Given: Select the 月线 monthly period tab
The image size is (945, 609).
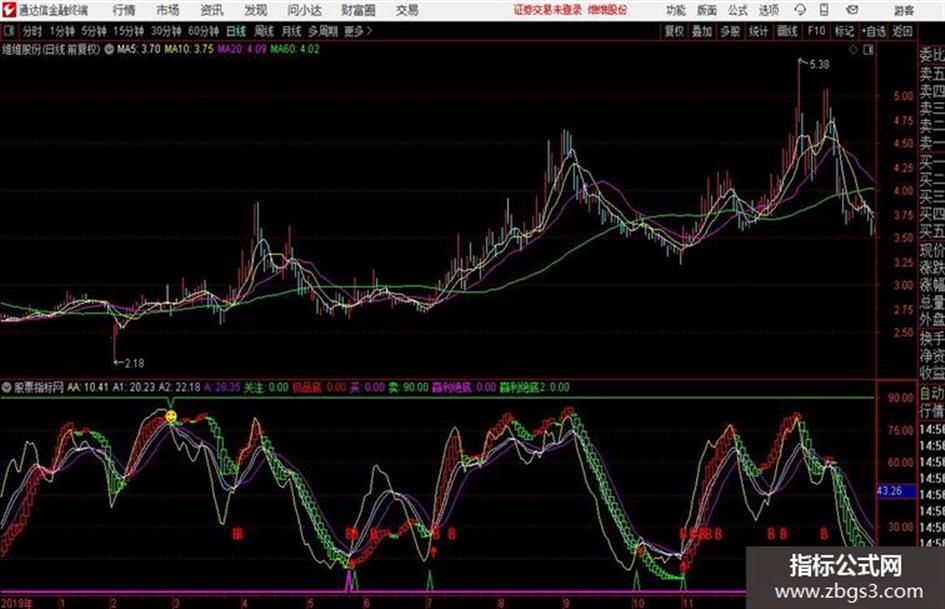Looking at the screenshot, I should click(x=292, y=31).
